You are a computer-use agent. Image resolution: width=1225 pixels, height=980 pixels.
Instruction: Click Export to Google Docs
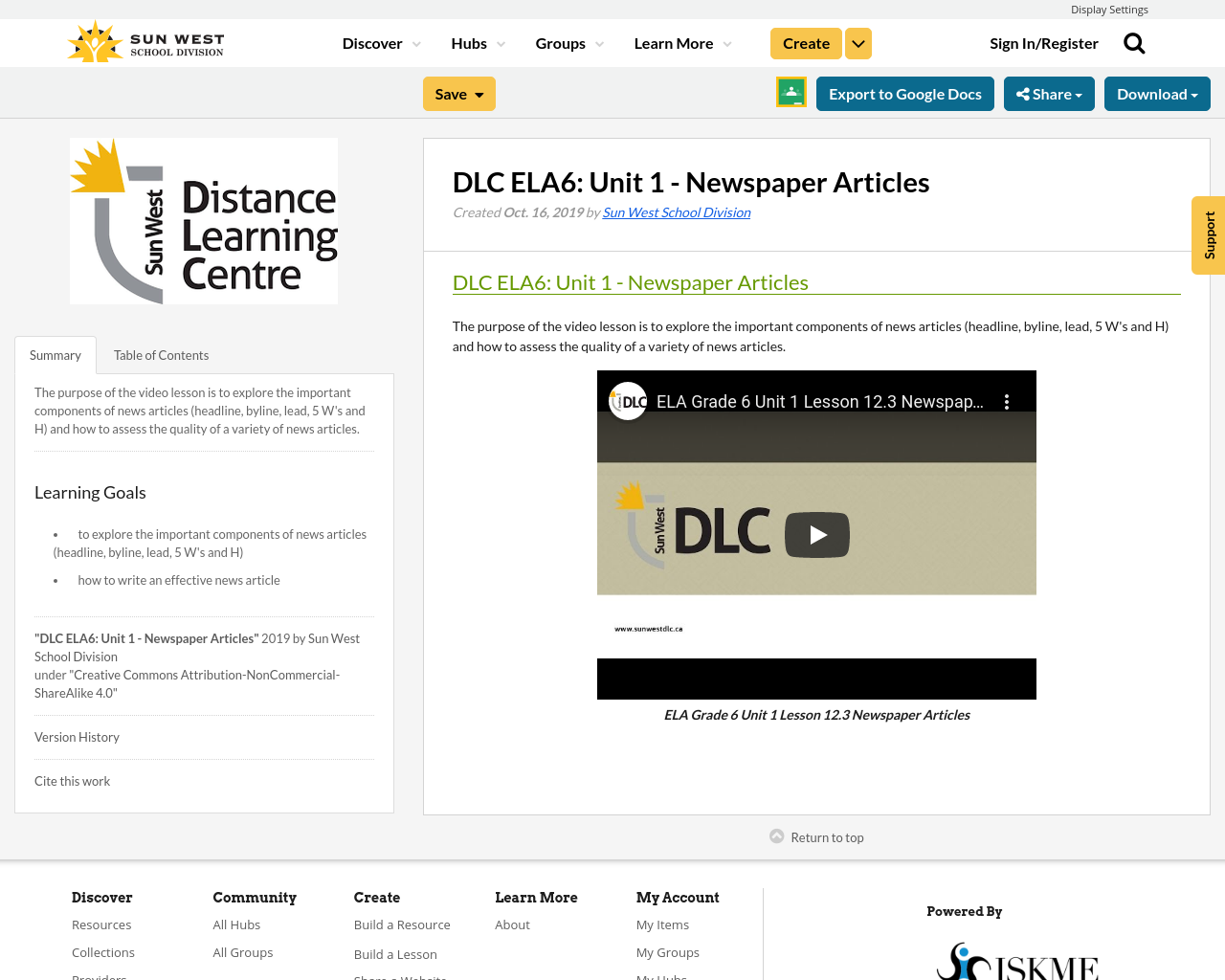[x=905, y=93]
